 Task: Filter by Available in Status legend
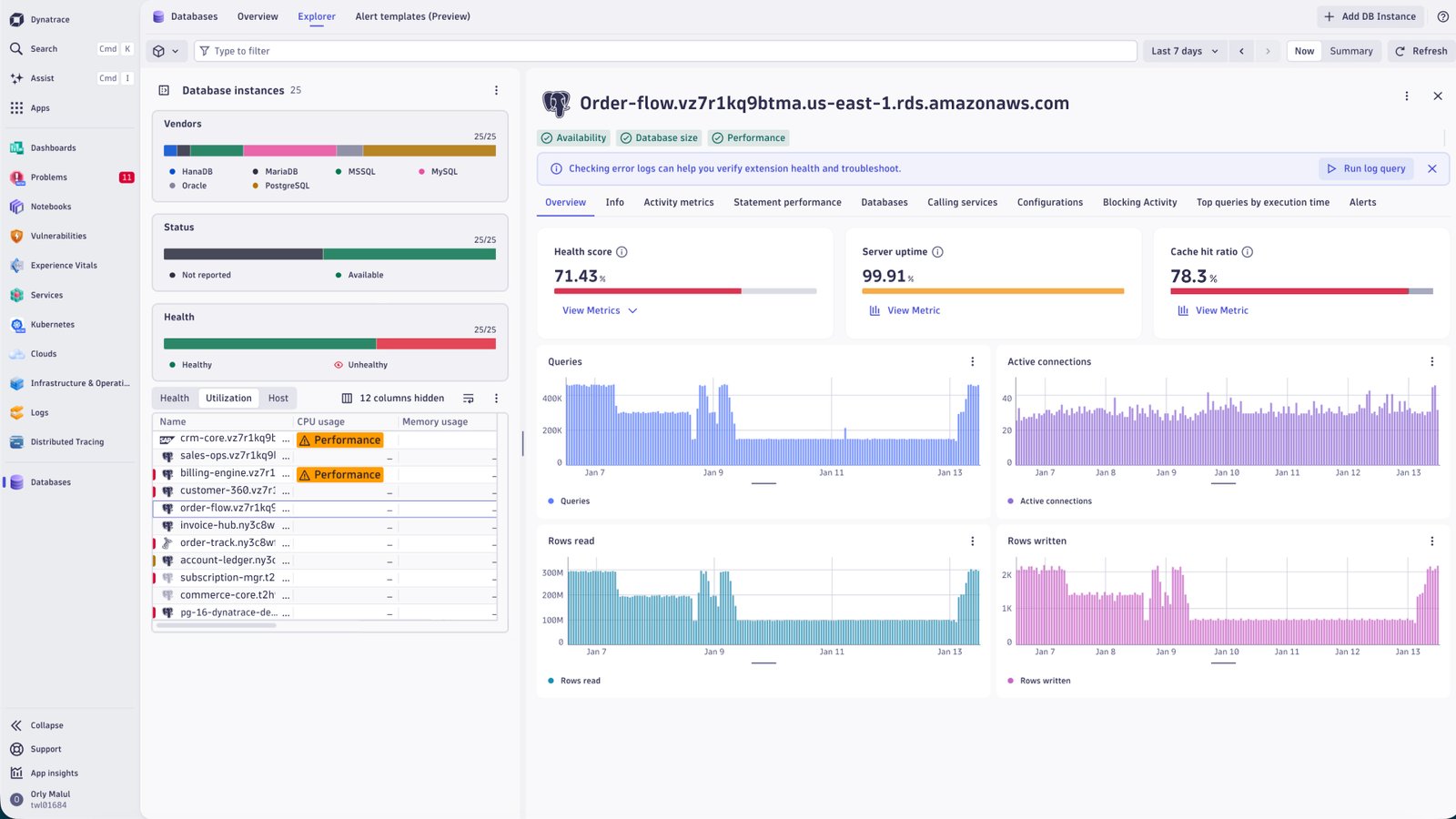point(359,275)
